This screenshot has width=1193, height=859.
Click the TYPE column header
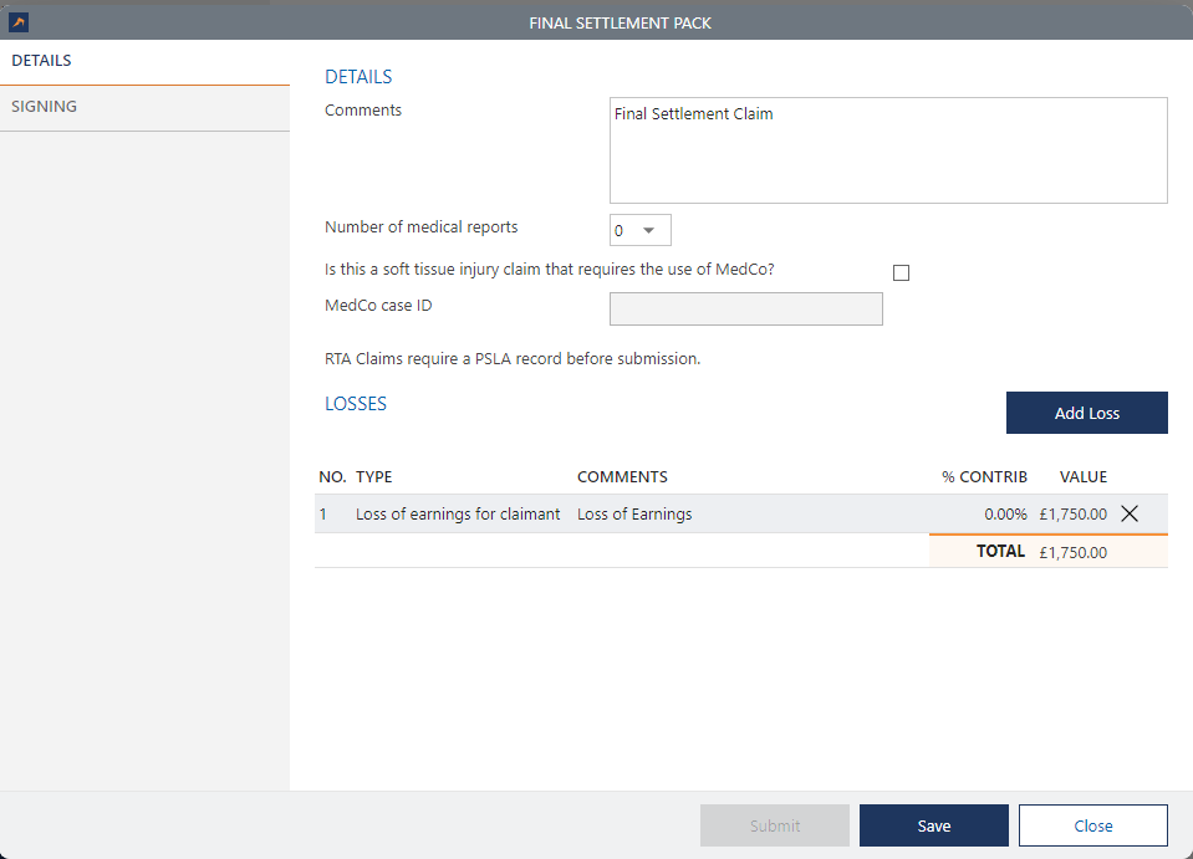tap(374, 477)
